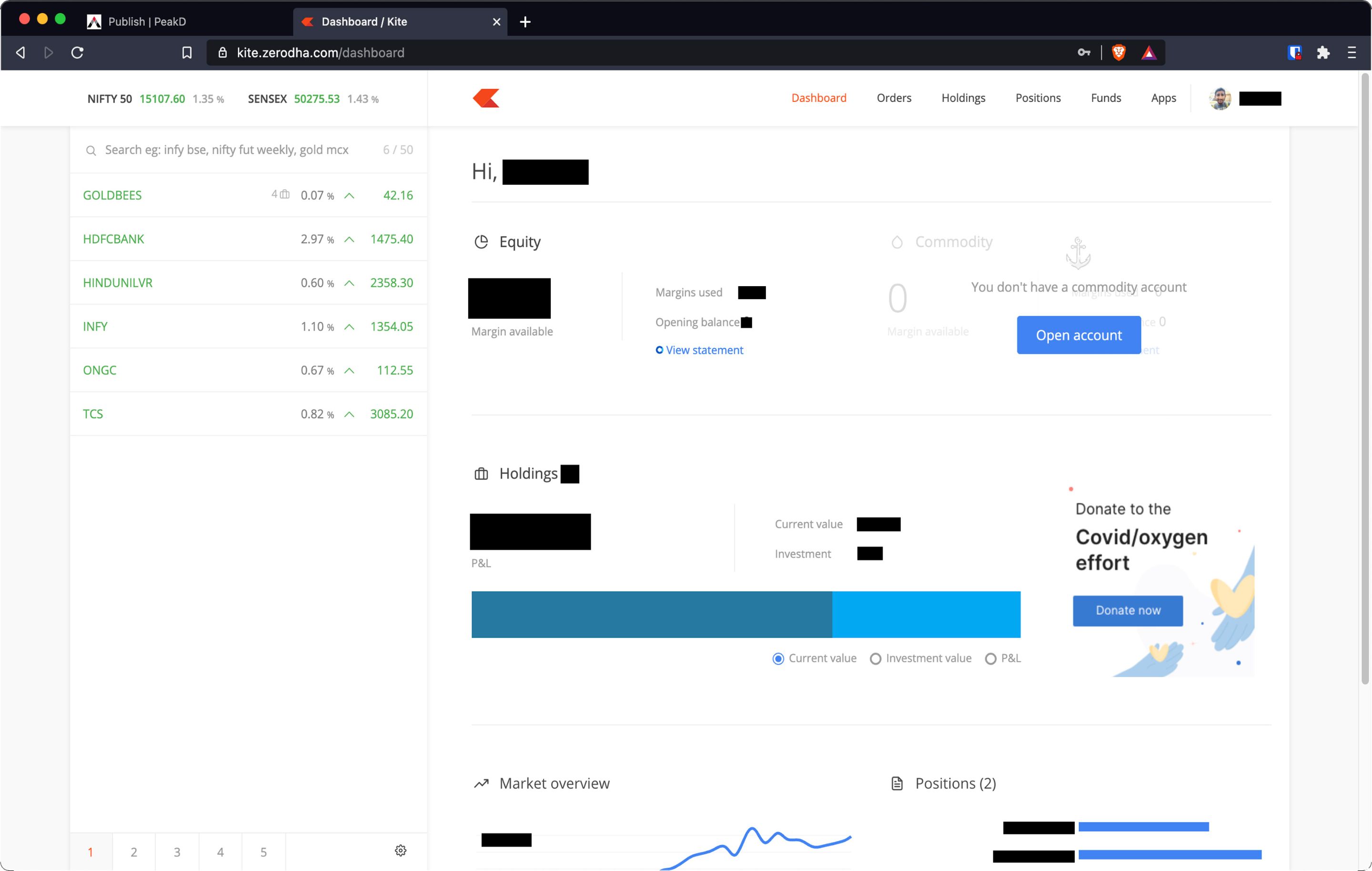Switch to watchlist 5
Image resolution: width=1372 pixels, height=871 pixels.
pos(264,851)
